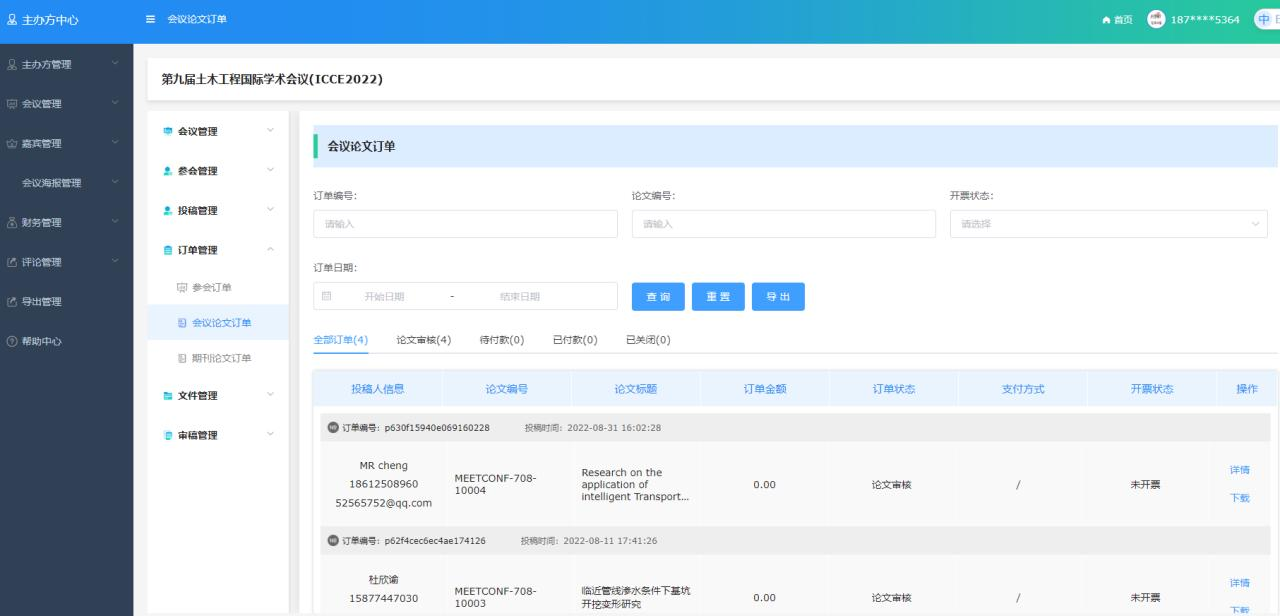Switch to the 论文审核(4) tab
This screenshot has width=1280, height=616.
pyautogui.click(x=423, y=340)
